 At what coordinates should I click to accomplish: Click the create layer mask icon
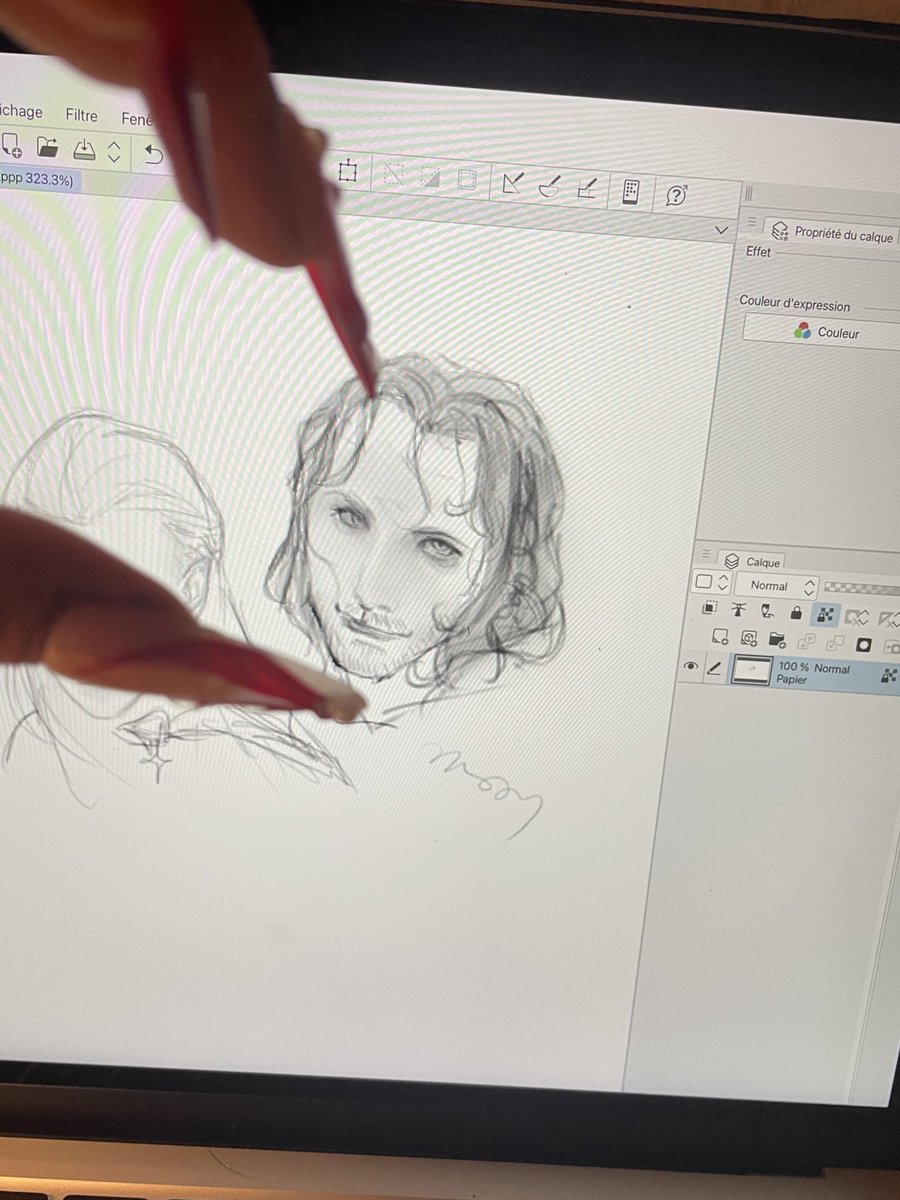click(x=864, y=646)
